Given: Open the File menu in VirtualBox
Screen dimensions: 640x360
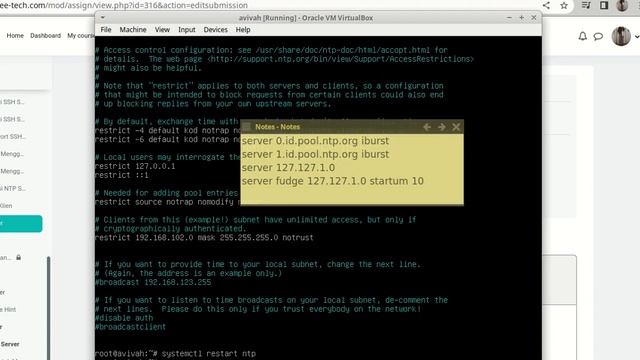Looking at the screenshot, I should coord(106,30).
